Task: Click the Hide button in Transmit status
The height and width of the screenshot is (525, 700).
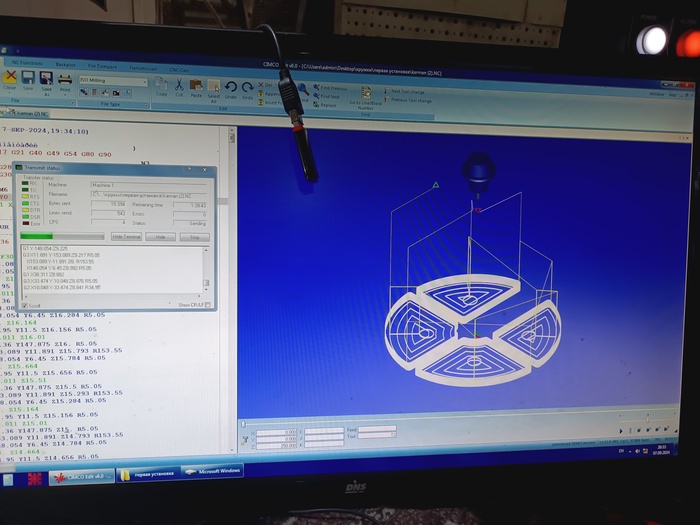Action: [160, 237]
